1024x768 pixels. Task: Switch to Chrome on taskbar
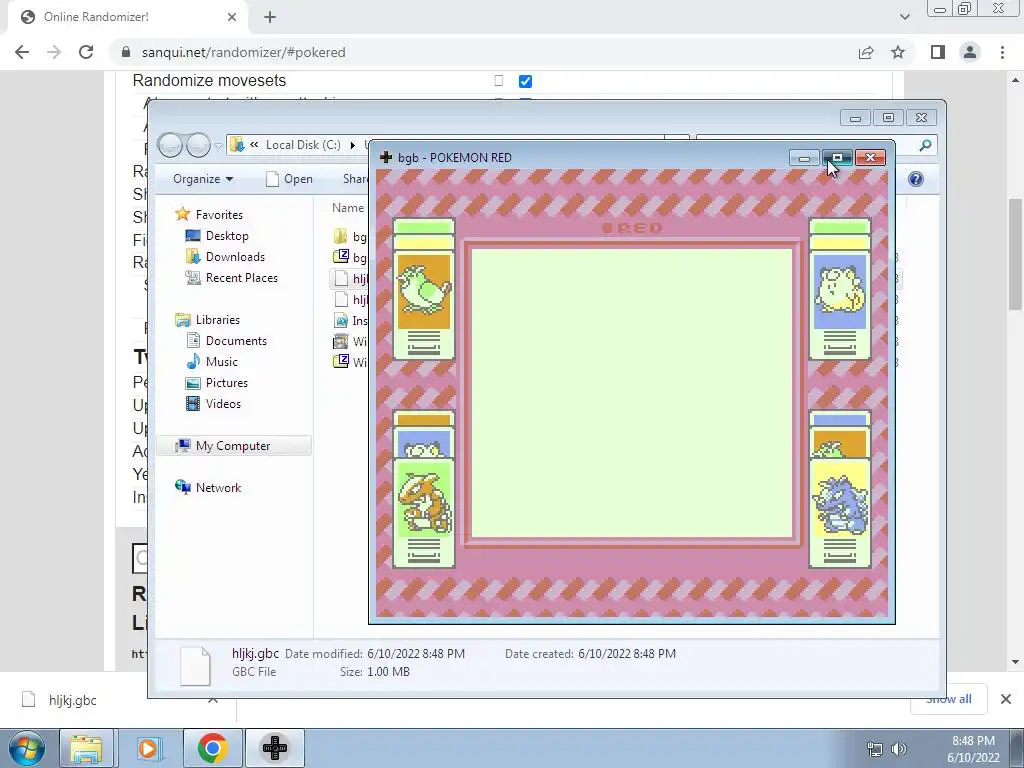click(x=212, y=748)
